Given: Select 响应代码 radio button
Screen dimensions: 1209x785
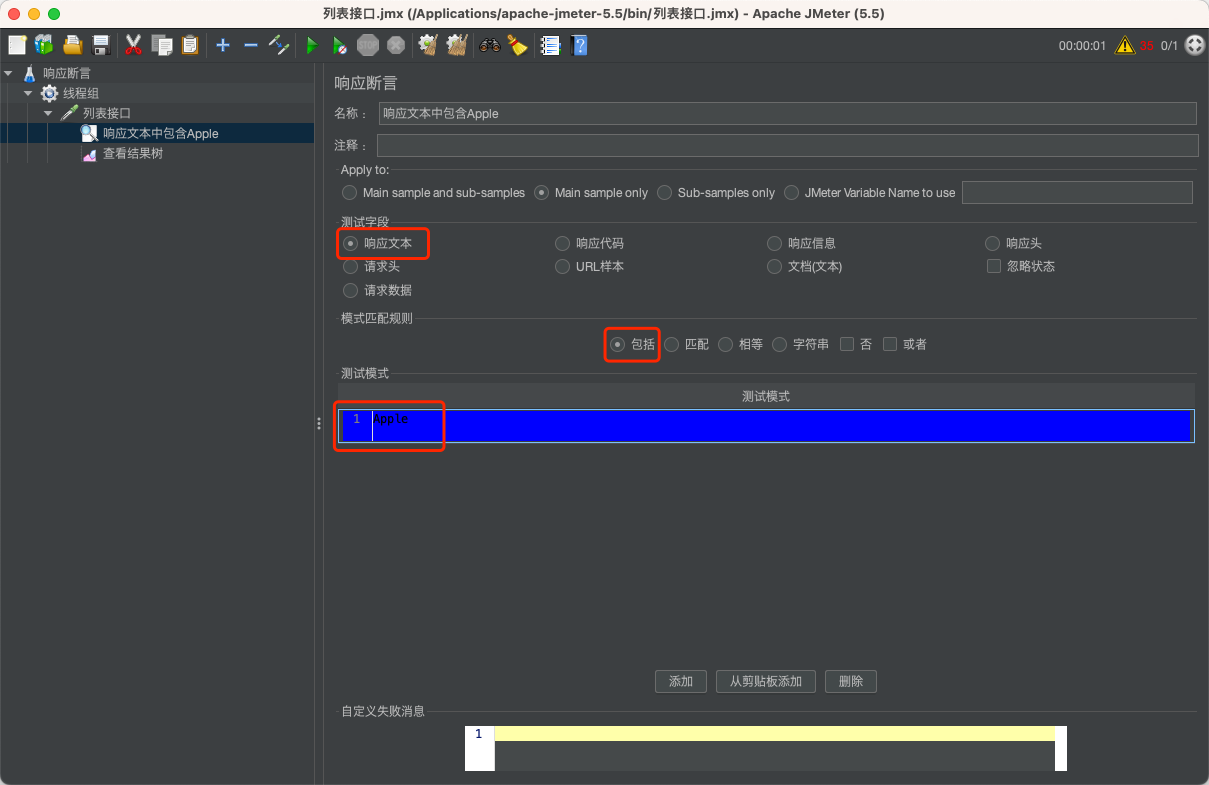Looking at the screenshot, I should 563,243.
